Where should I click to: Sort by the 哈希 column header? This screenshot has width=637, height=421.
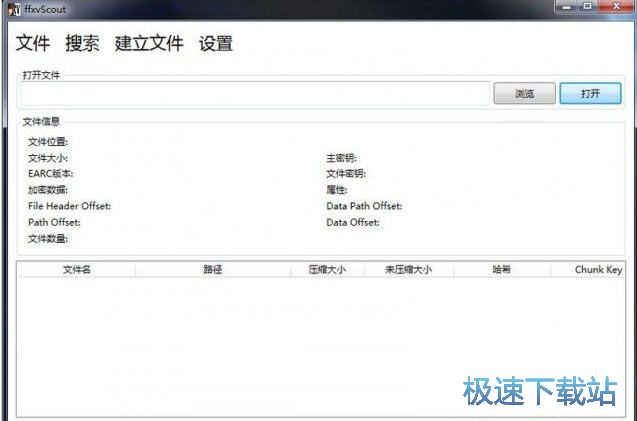(501, 270)
